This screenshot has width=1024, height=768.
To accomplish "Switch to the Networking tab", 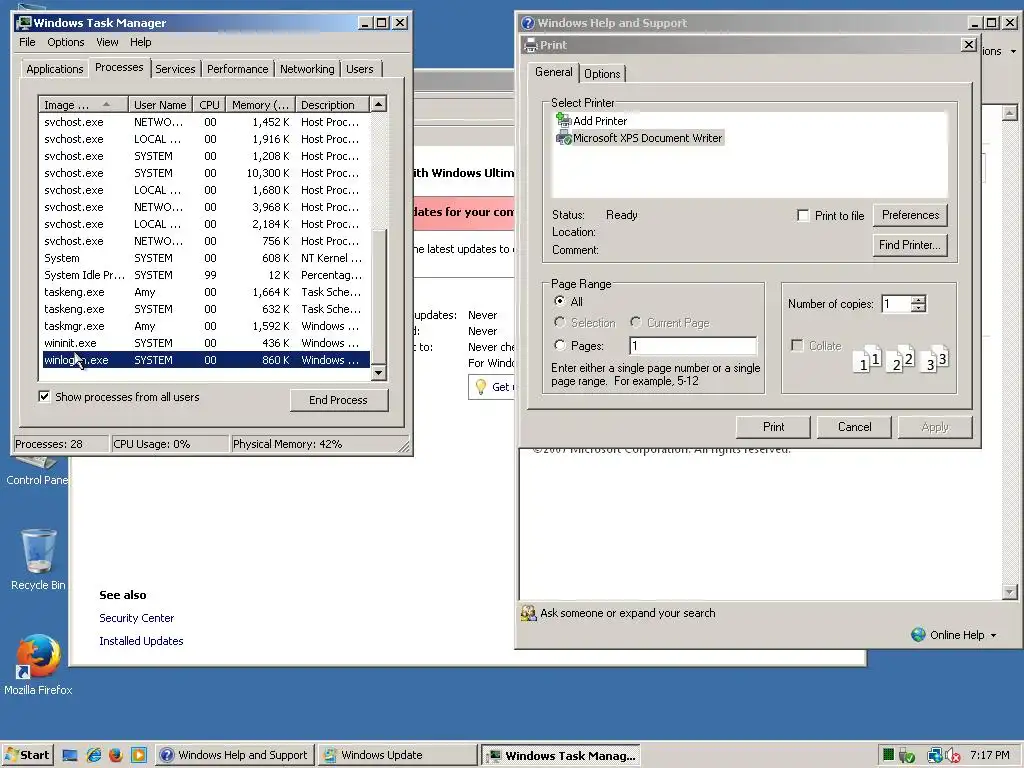I will 307,69.
